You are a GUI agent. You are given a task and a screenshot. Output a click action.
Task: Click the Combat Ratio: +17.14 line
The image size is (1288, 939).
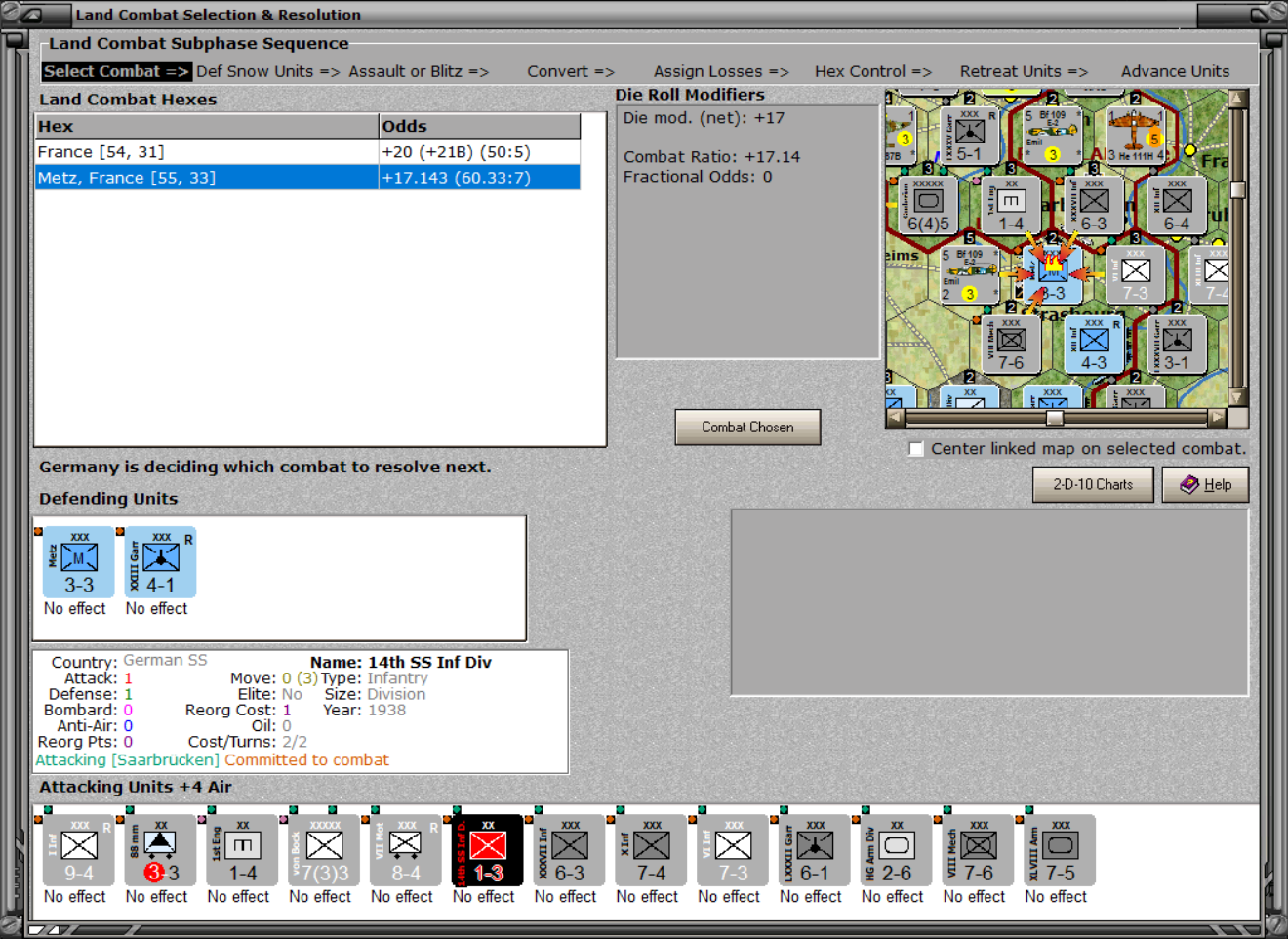[711, 157]
